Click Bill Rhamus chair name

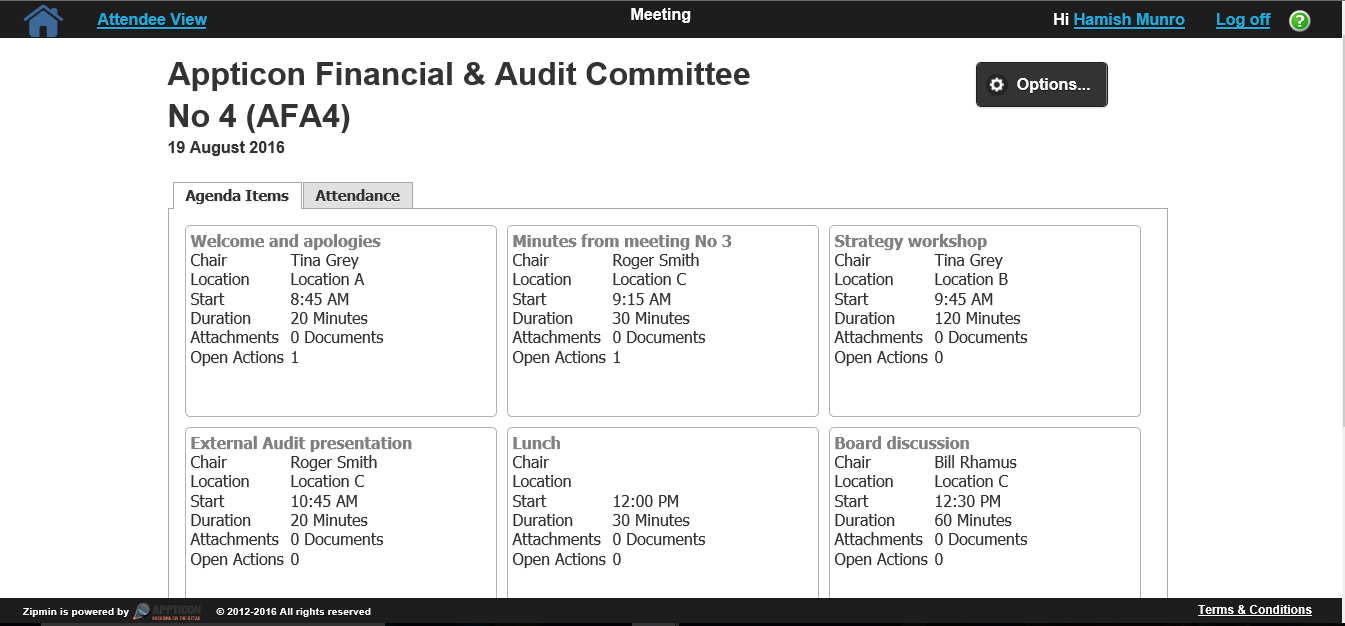(x=976, y=463)
